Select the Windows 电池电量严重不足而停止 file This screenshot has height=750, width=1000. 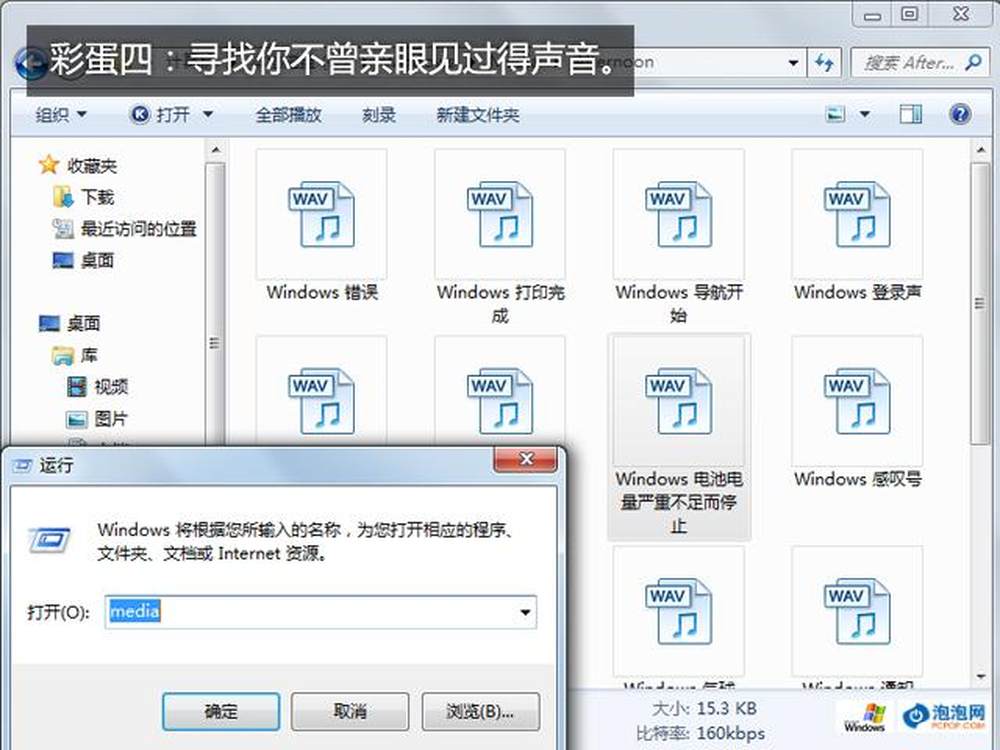[x=679, y=437]
